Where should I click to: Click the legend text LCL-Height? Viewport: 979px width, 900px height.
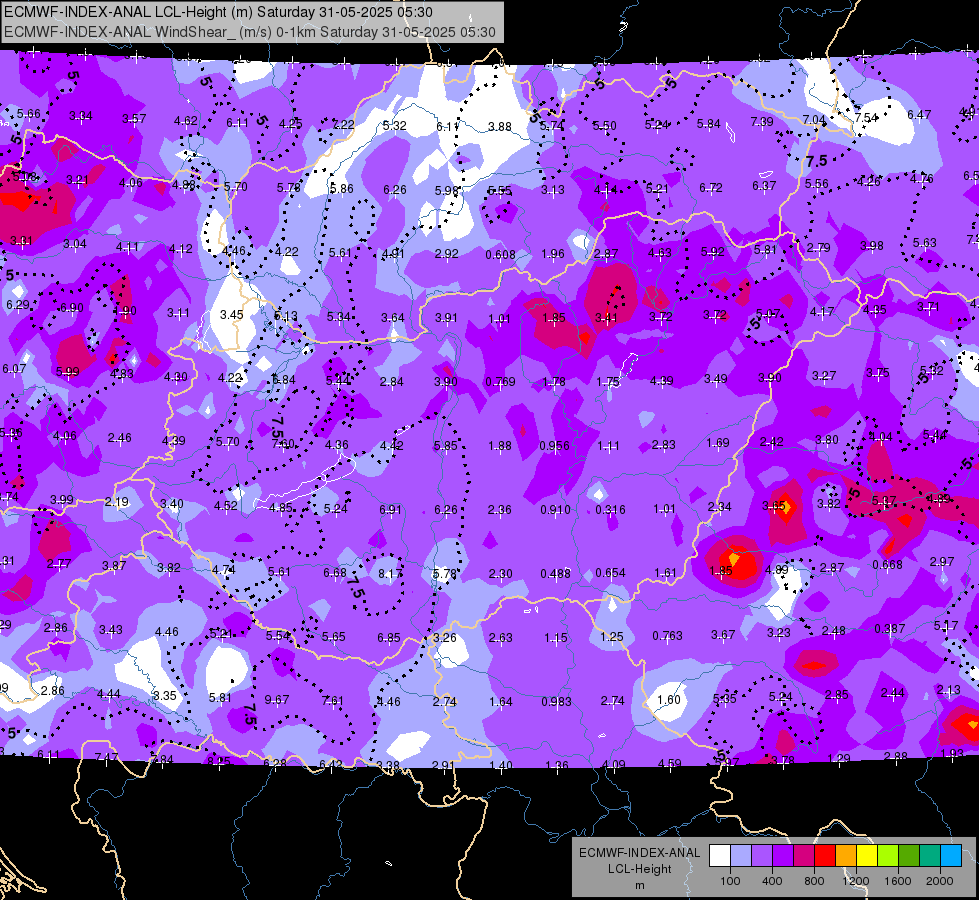click(x=639, y=869)
